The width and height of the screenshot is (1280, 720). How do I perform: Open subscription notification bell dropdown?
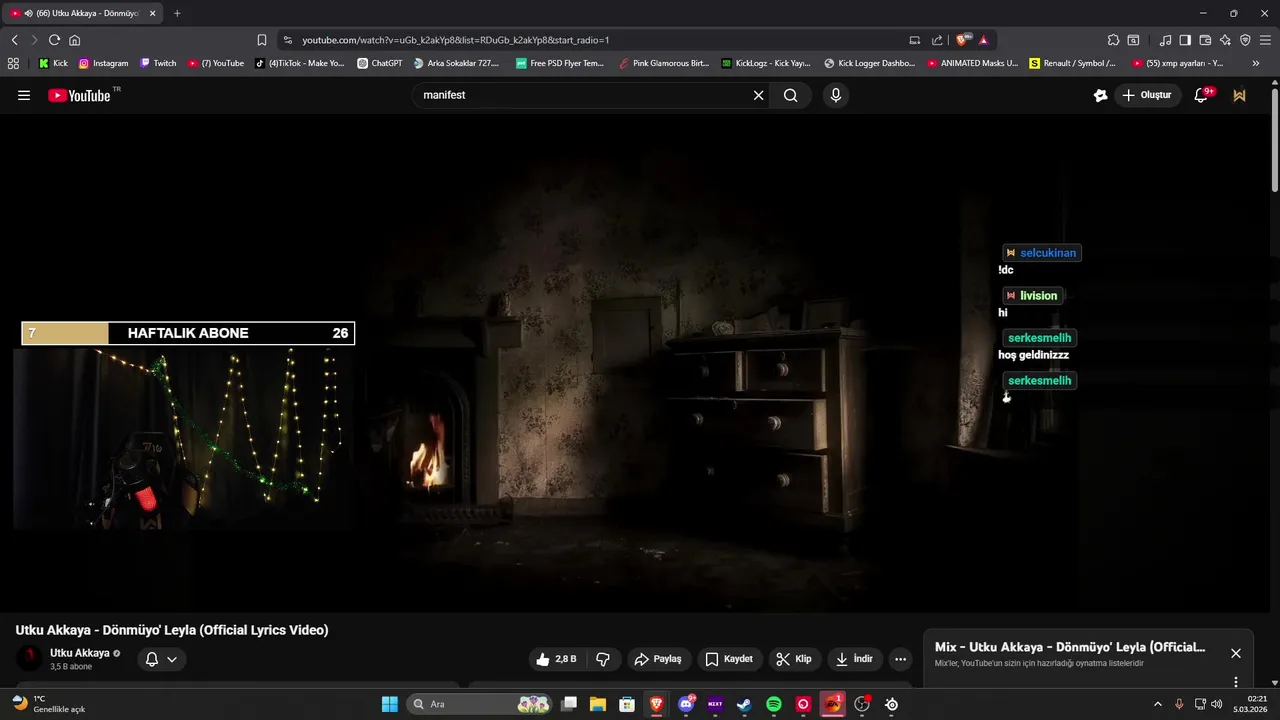click(x=161, y=659)
